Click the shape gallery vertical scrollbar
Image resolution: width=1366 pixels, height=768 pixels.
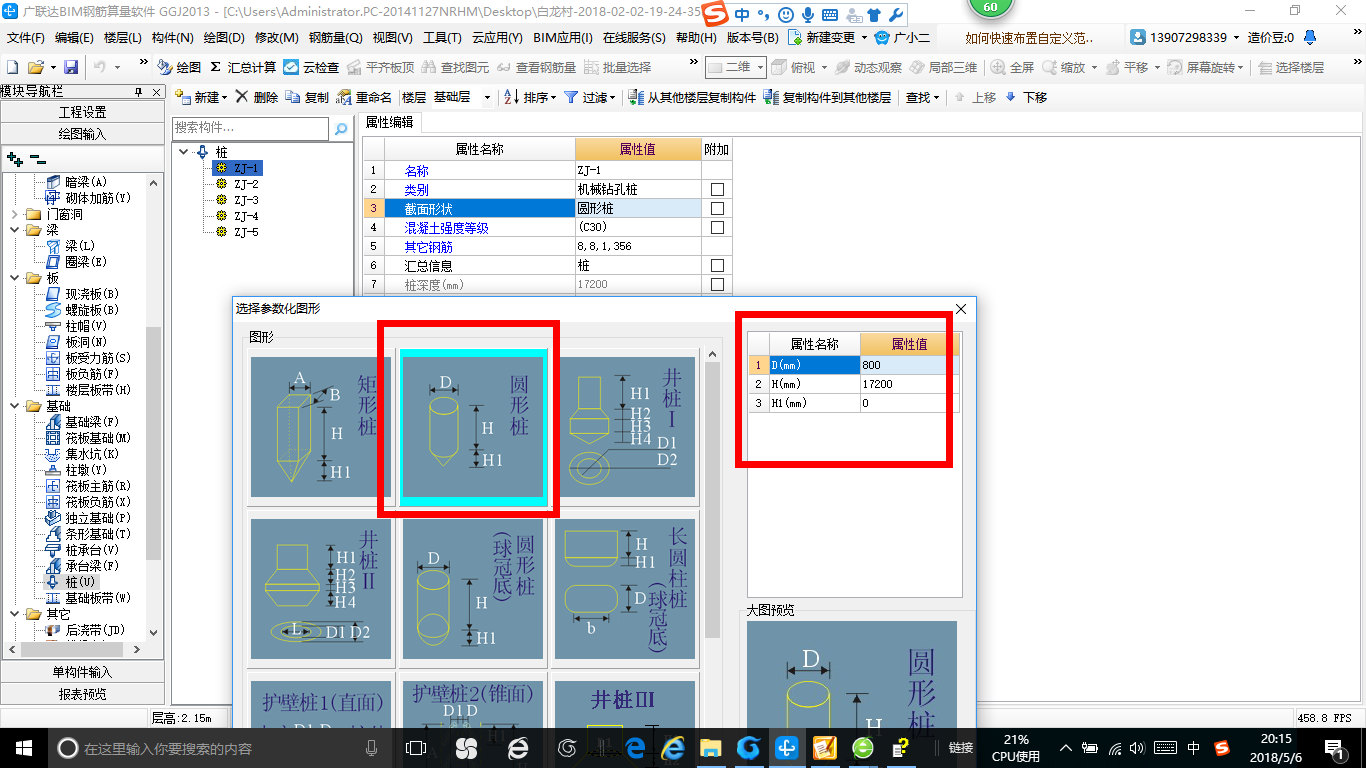click(712, 500)
